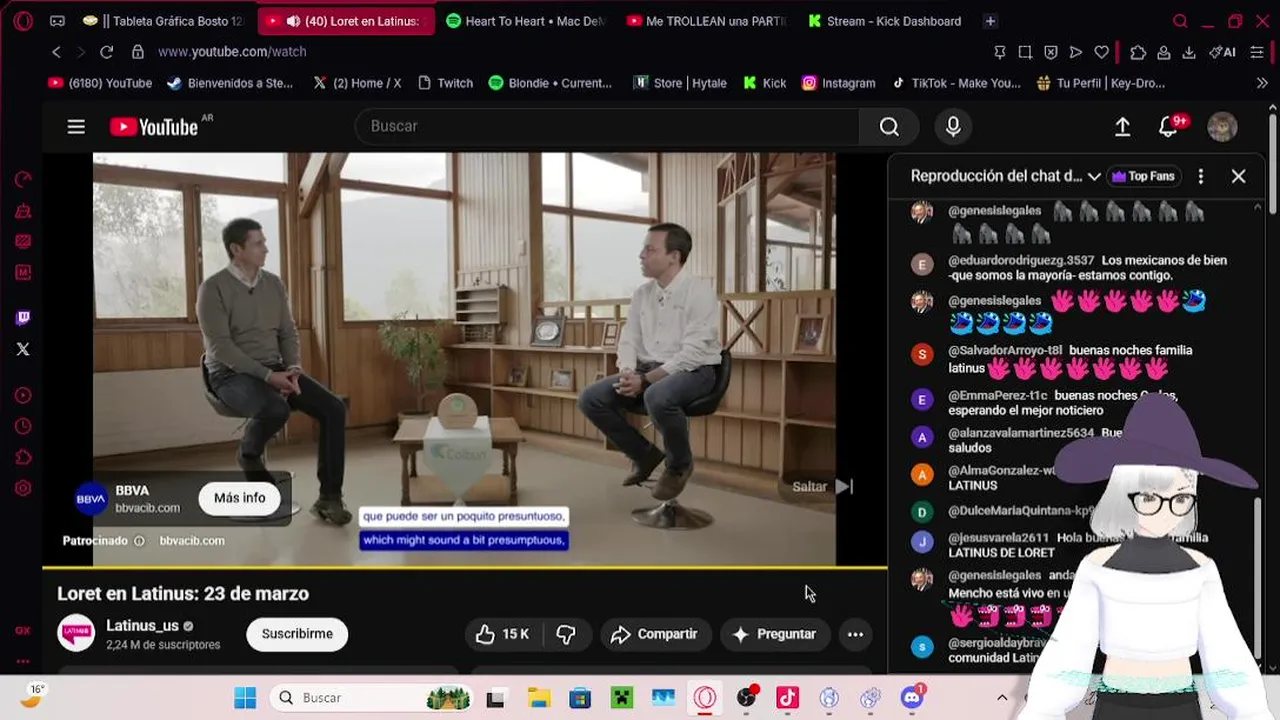
Task: Open the Top Fans badge
Action: click(x=1143, y=176)
